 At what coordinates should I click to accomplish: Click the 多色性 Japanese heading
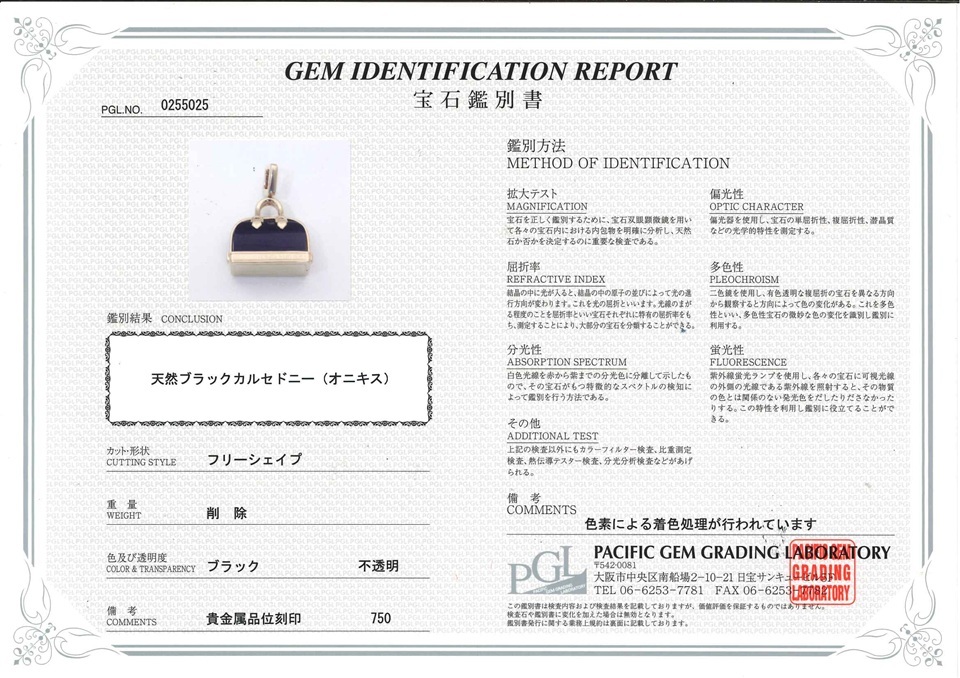pyautogui.click(x=727, y=266)
